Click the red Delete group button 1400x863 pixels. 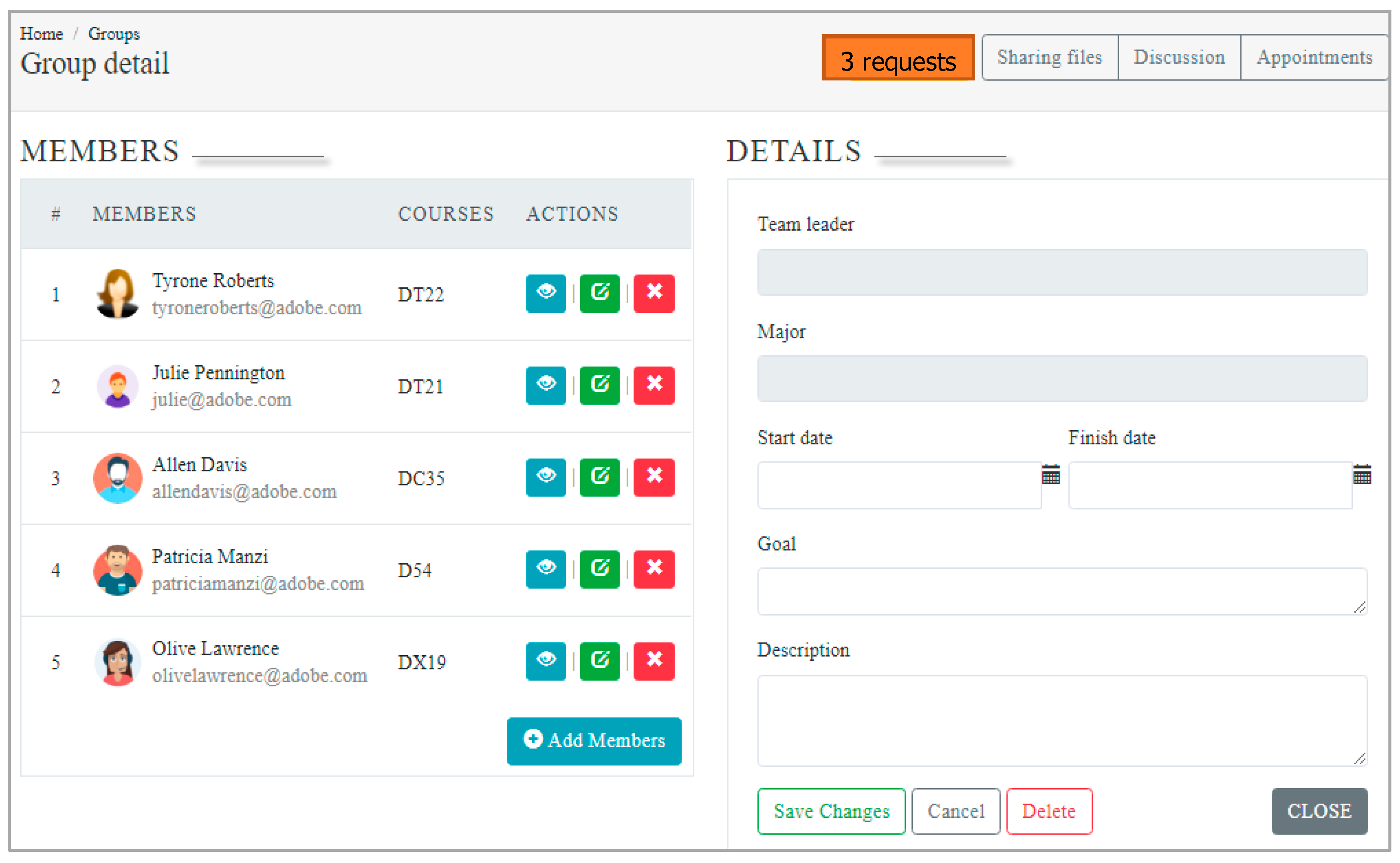[x=1048, y=811]
